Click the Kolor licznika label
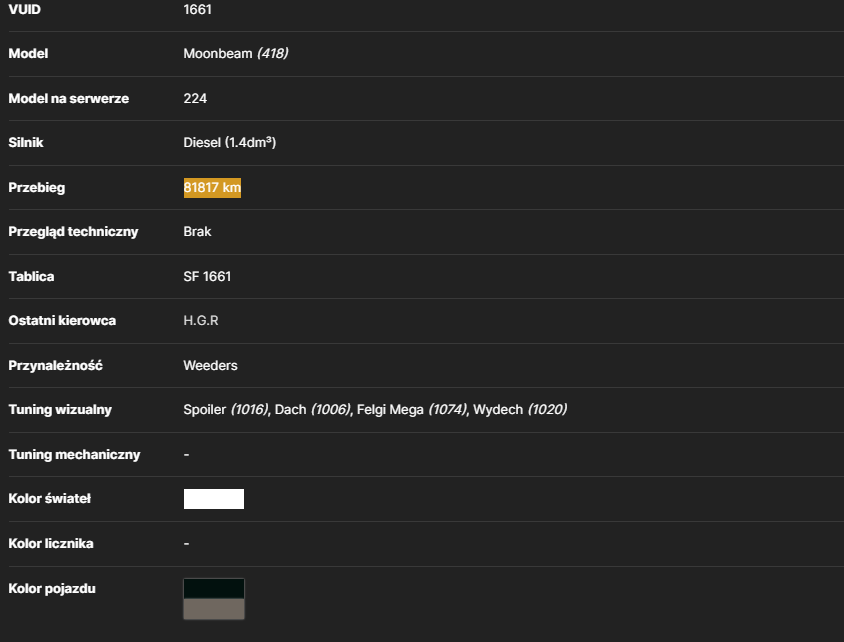Screen dimensions: 844x642 (x=51, y=544)
